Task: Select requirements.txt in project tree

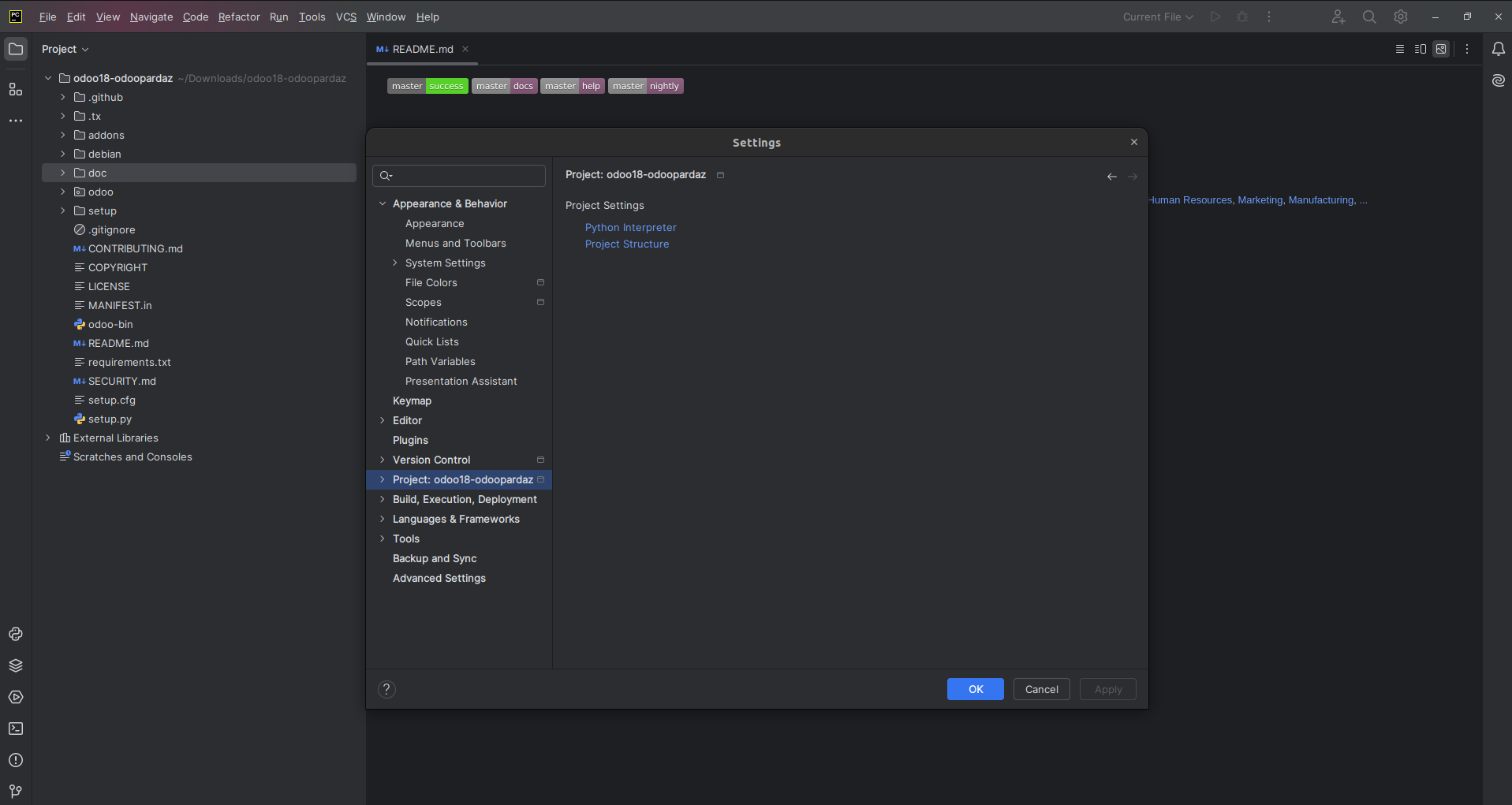Action: [x=129, y=362]
